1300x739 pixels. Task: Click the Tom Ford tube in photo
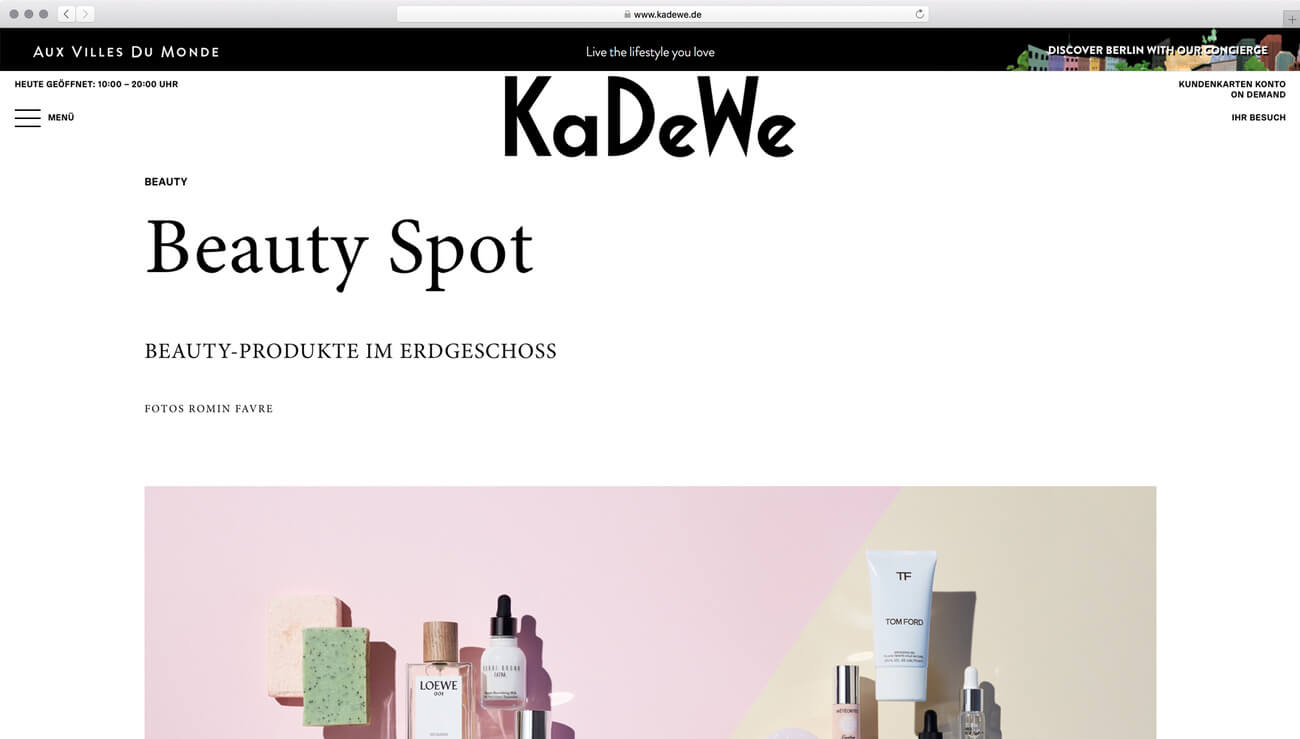(903, 624)
